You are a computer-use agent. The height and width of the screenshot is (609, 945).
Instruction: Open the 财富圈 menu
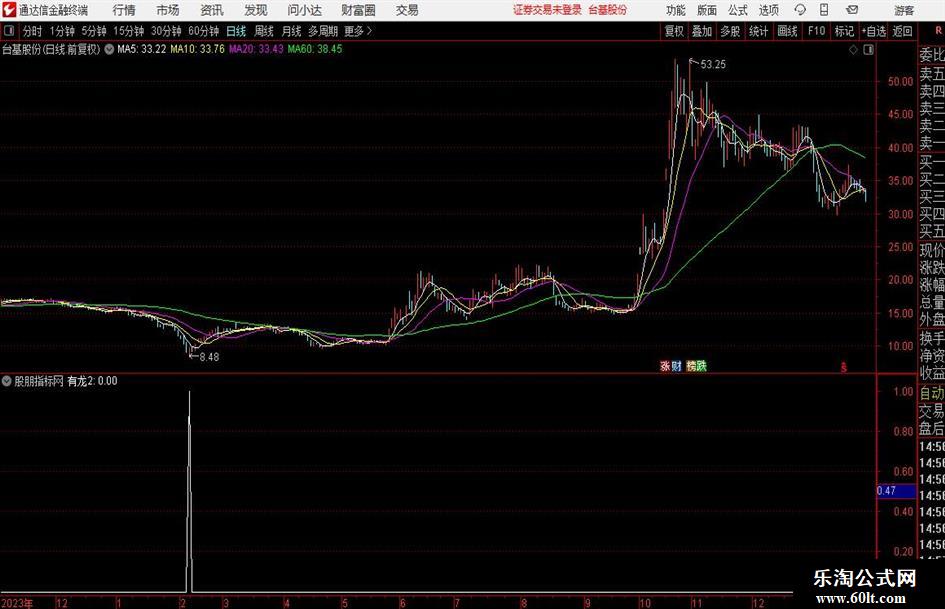[358, 10]
